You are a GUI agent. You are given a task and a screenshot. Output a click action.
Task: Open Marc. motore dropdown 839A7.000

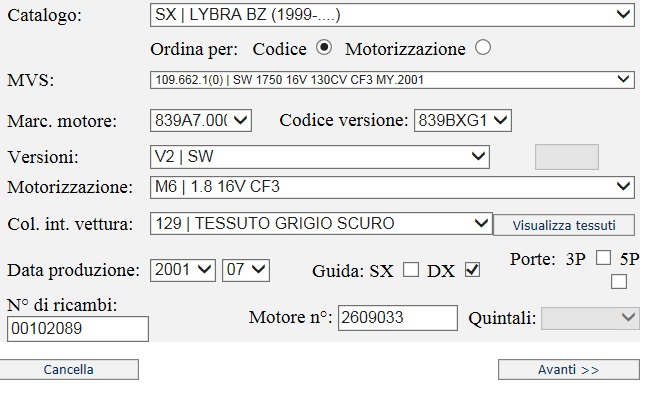(201, 121)
